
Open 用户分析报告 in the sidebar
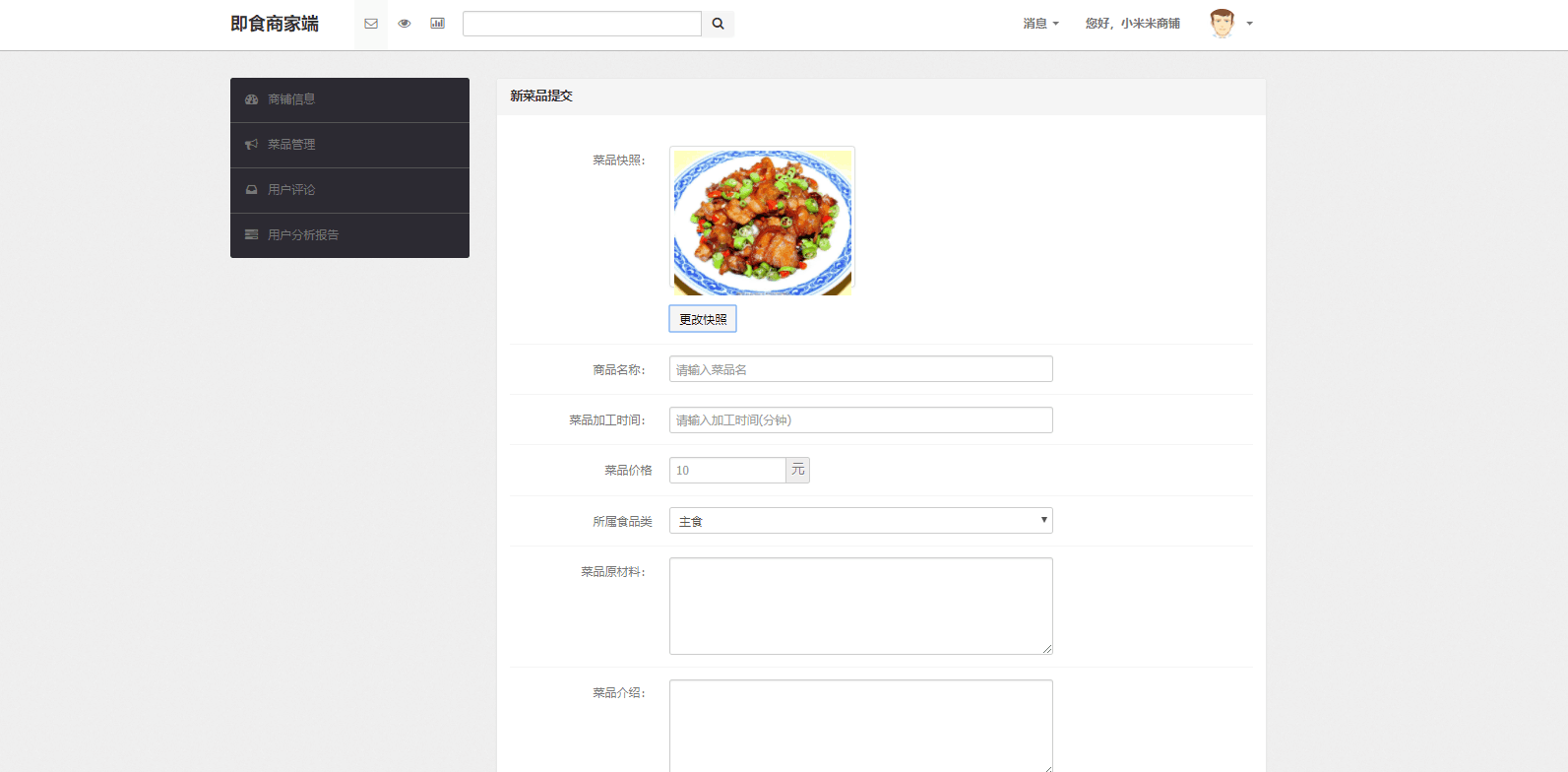point(349,235)
